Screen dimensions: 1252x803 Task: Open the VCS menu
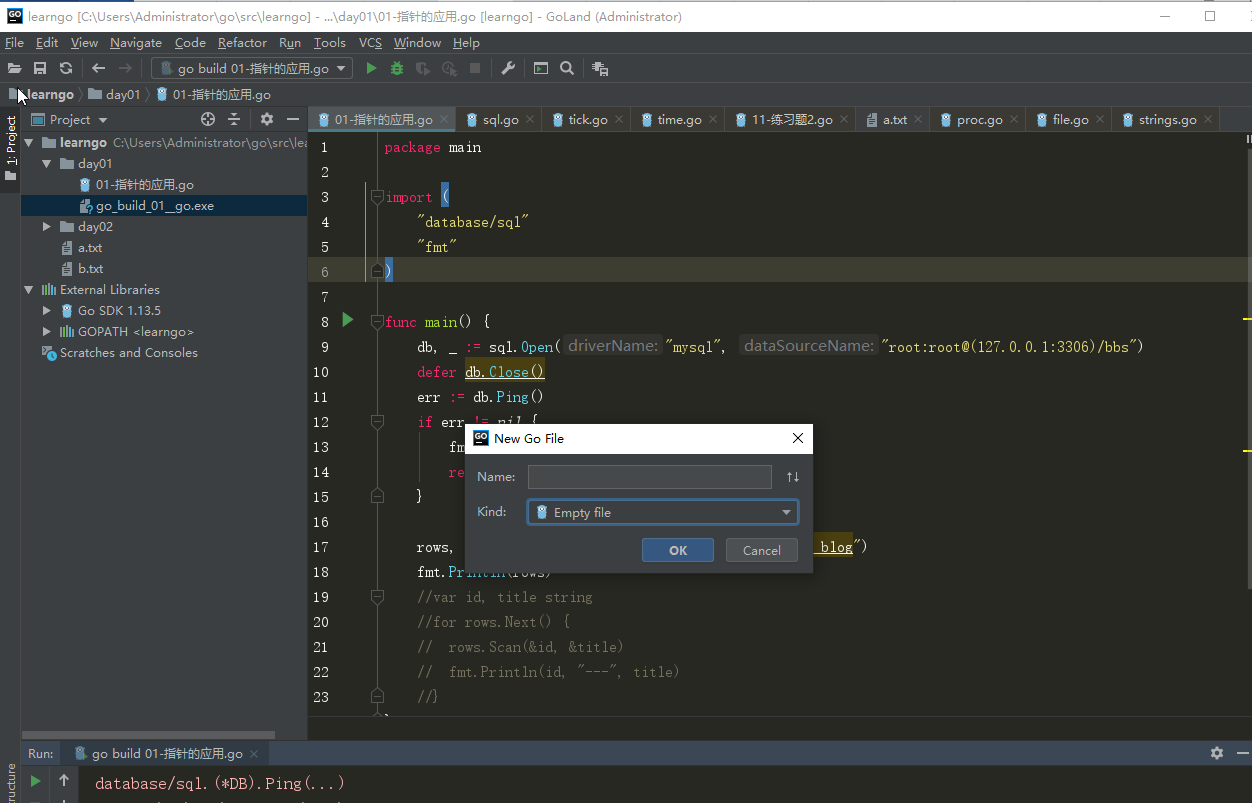[x=370, y=43]
